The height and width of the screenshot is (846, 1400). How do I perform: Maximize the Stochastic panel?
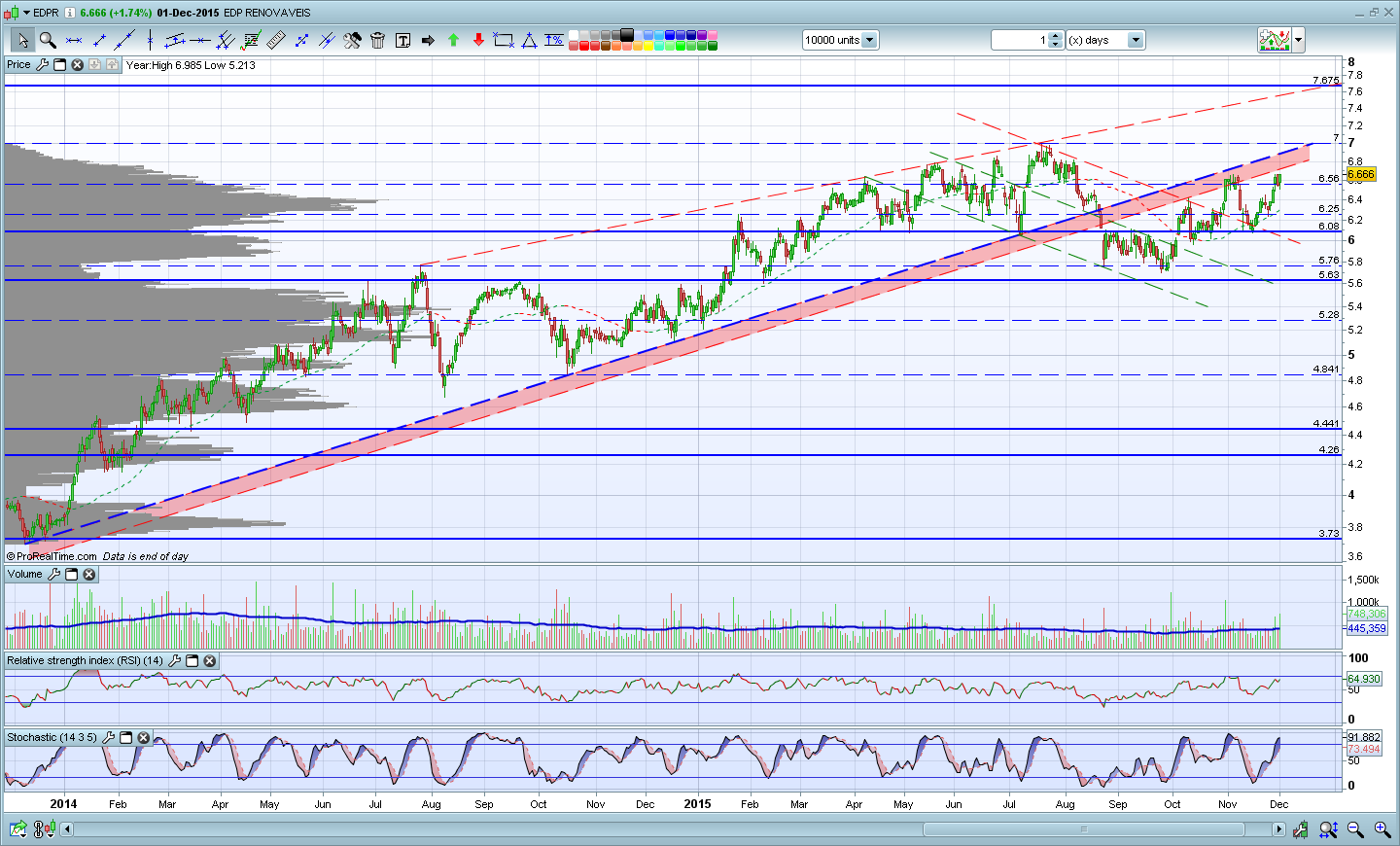pyautogui.click(x=126, y=738)
